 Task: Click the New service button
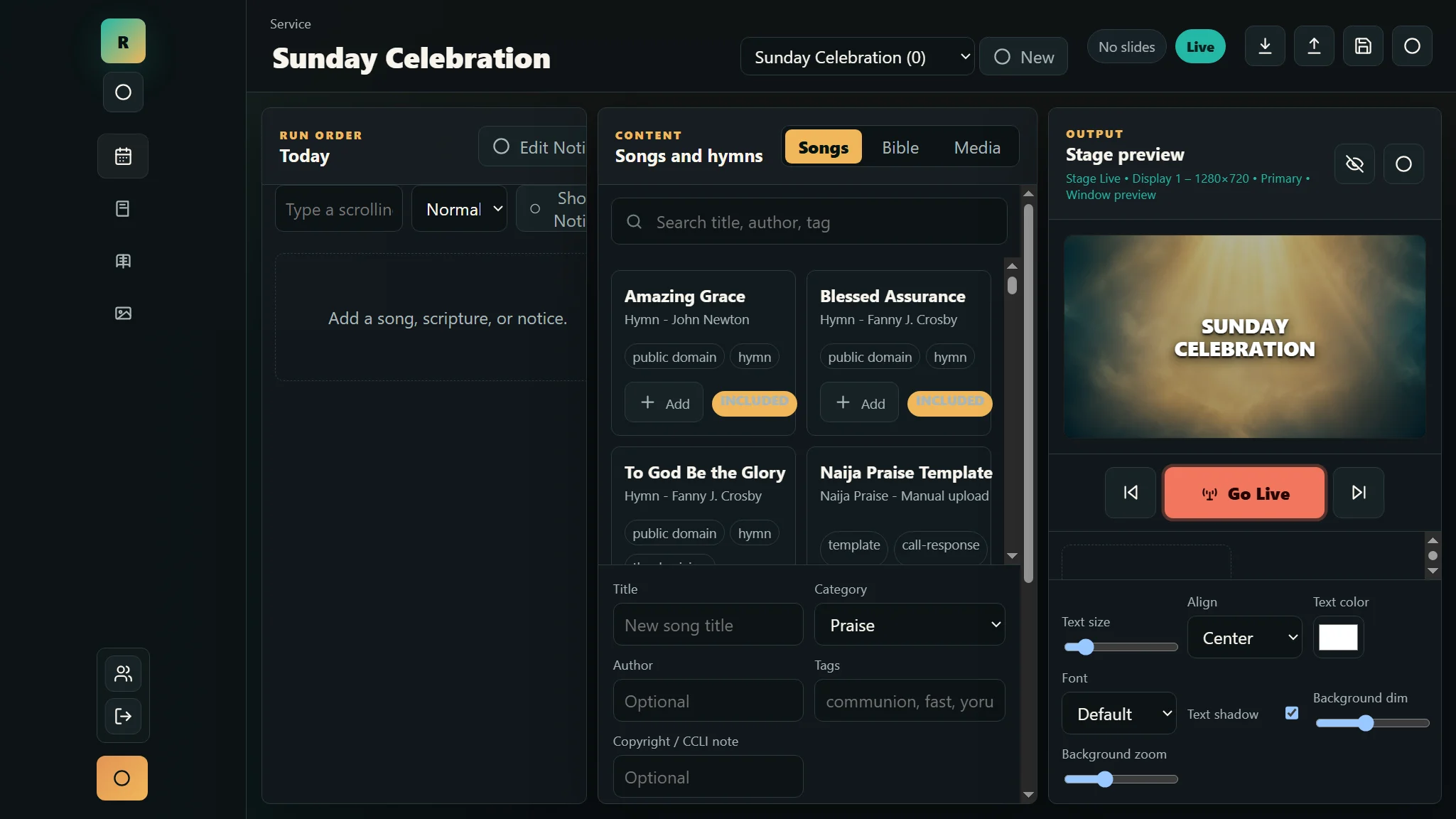(1023, 57)
